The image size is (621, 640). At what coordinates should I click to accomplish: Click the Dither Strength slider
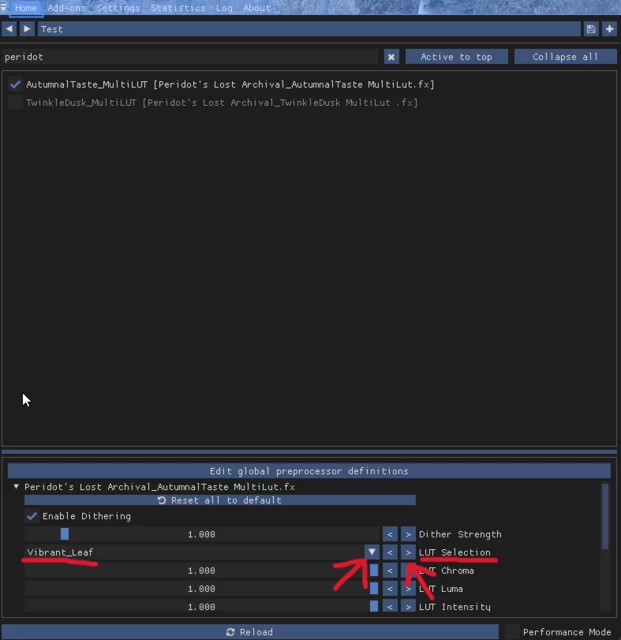[202, 534]
